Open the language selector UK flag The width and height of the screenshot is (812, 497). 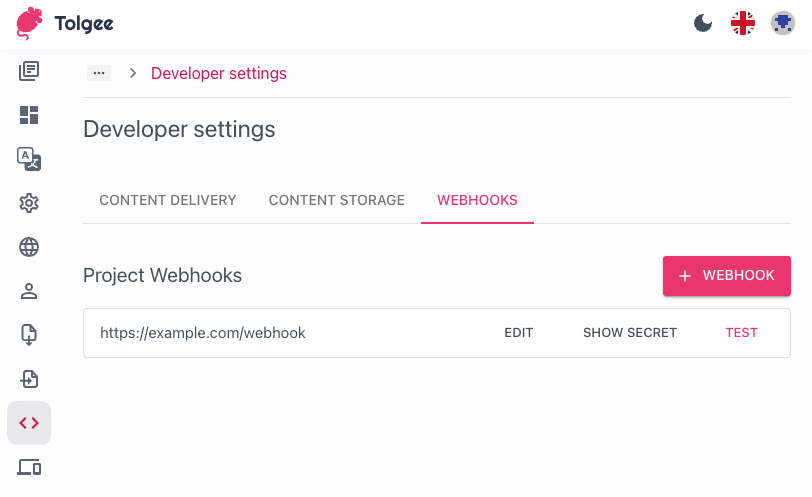point(743,23)
